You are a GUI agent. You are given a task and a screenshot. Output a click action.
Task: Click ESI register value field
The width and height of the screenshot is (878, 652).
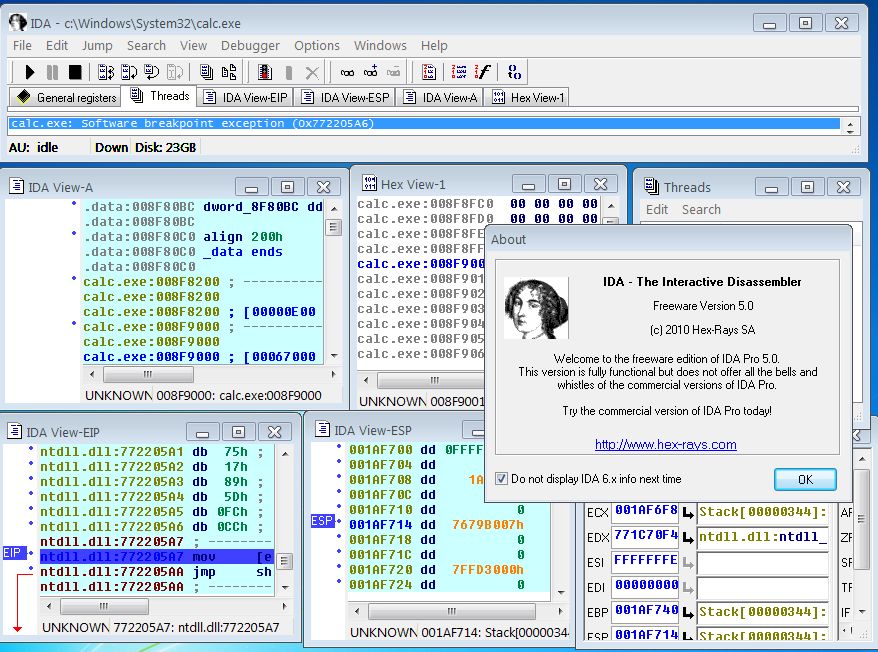tap(645, 561)
